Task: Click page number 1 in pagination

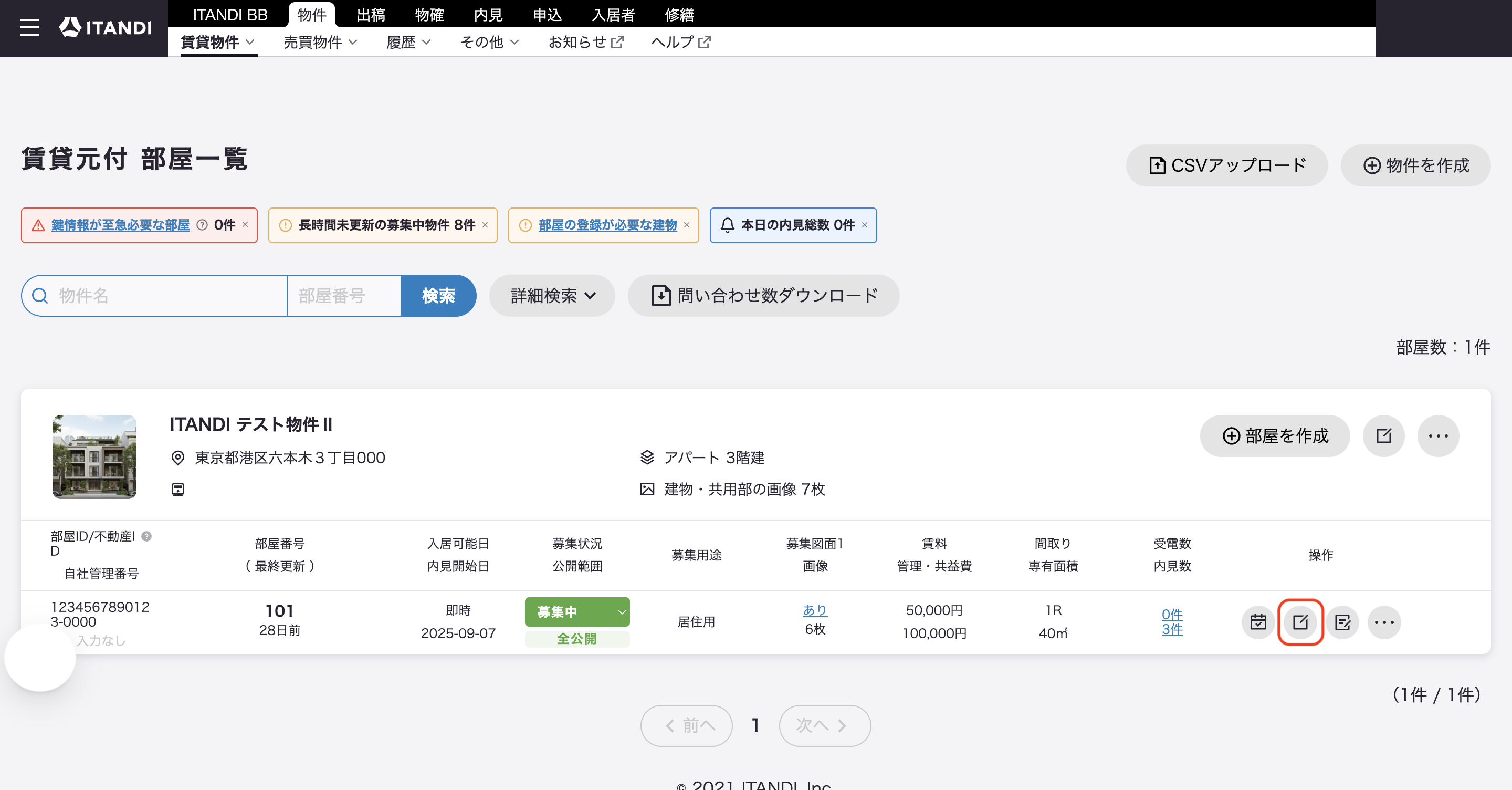Action: 756,726
